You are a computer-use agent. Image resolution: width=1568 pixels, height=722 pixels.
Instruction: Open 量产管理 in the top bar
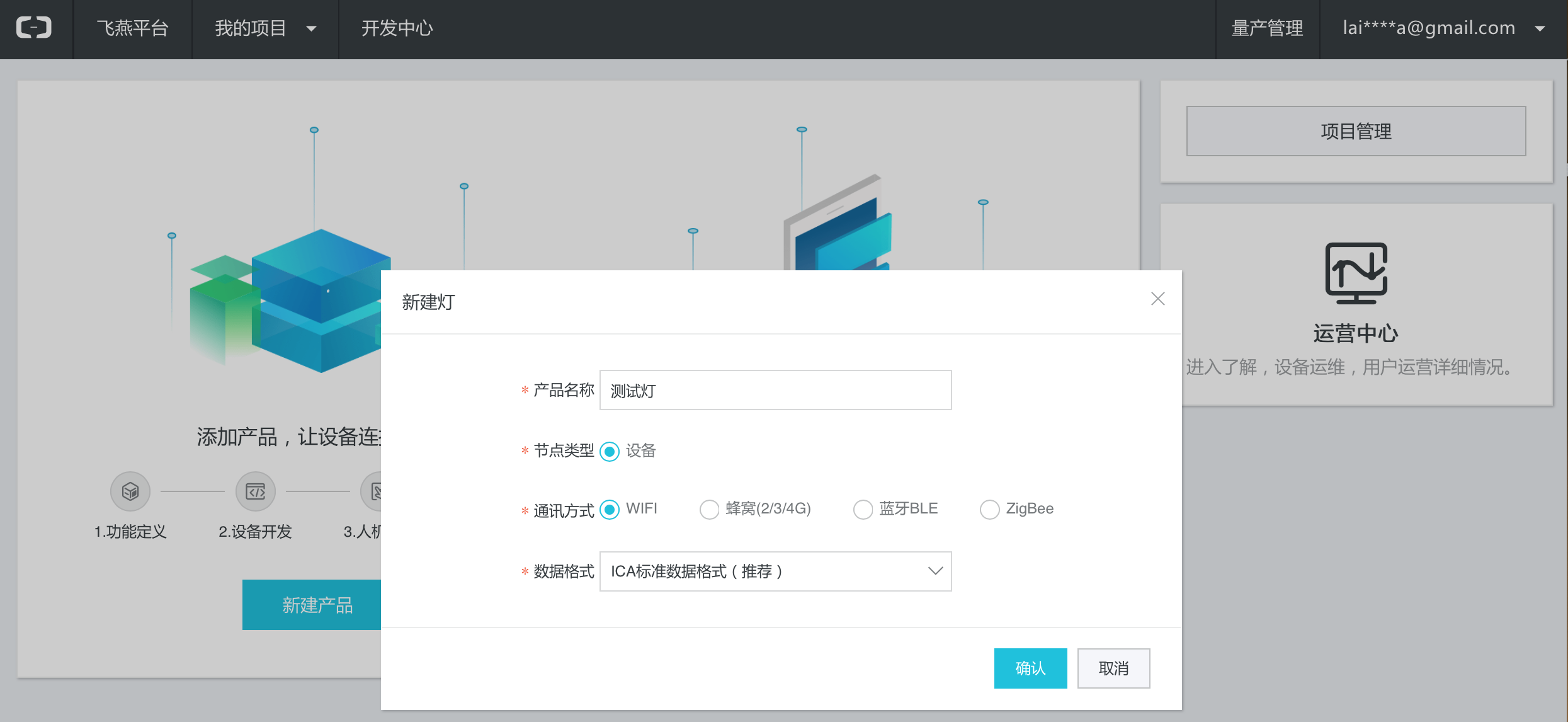tap(1267, 28)
